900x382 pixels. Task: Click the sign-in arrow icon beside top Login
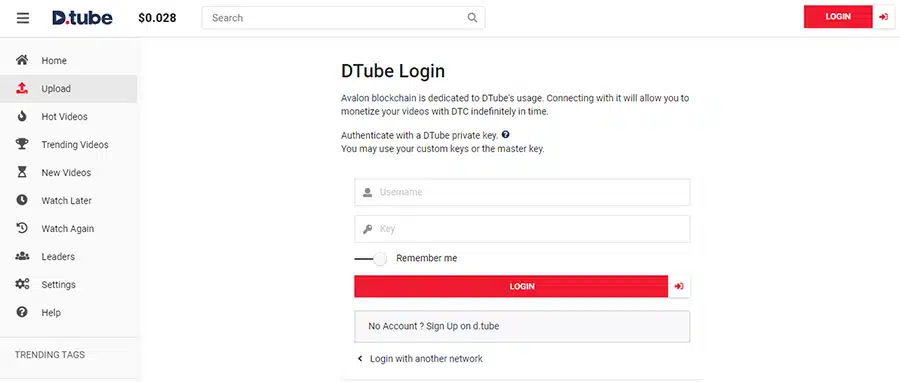(883, 17)
